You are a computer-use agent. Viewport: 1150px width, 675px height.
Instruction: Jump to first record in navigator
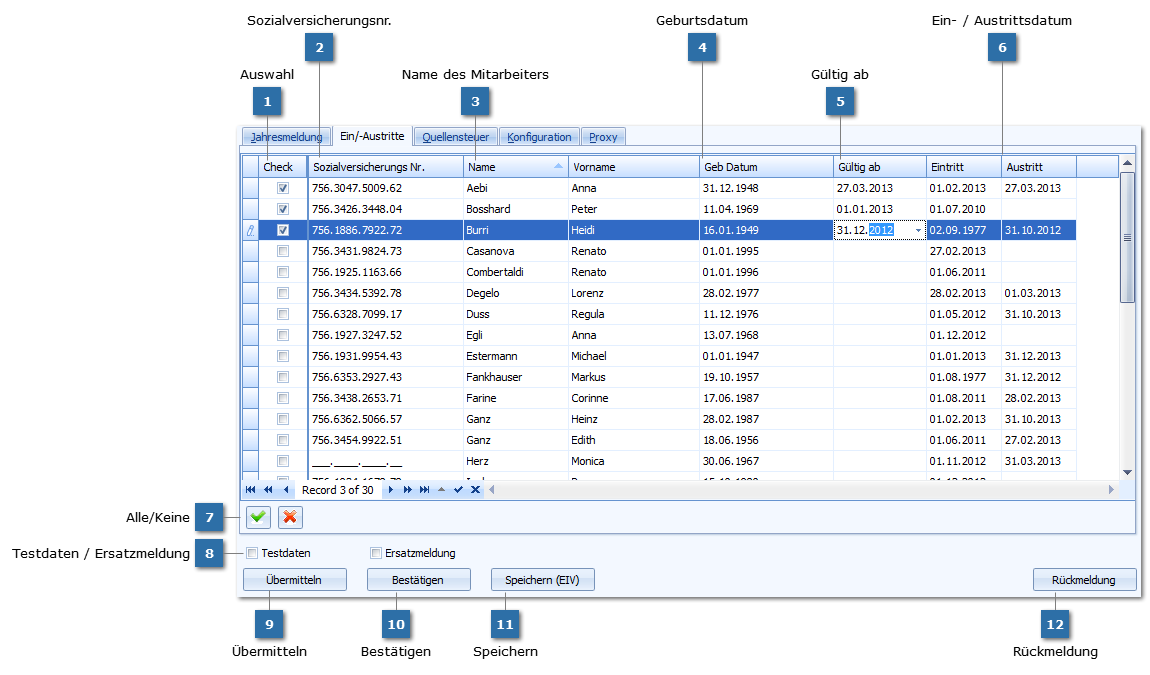pyautogui.click(x=250, y=490)
